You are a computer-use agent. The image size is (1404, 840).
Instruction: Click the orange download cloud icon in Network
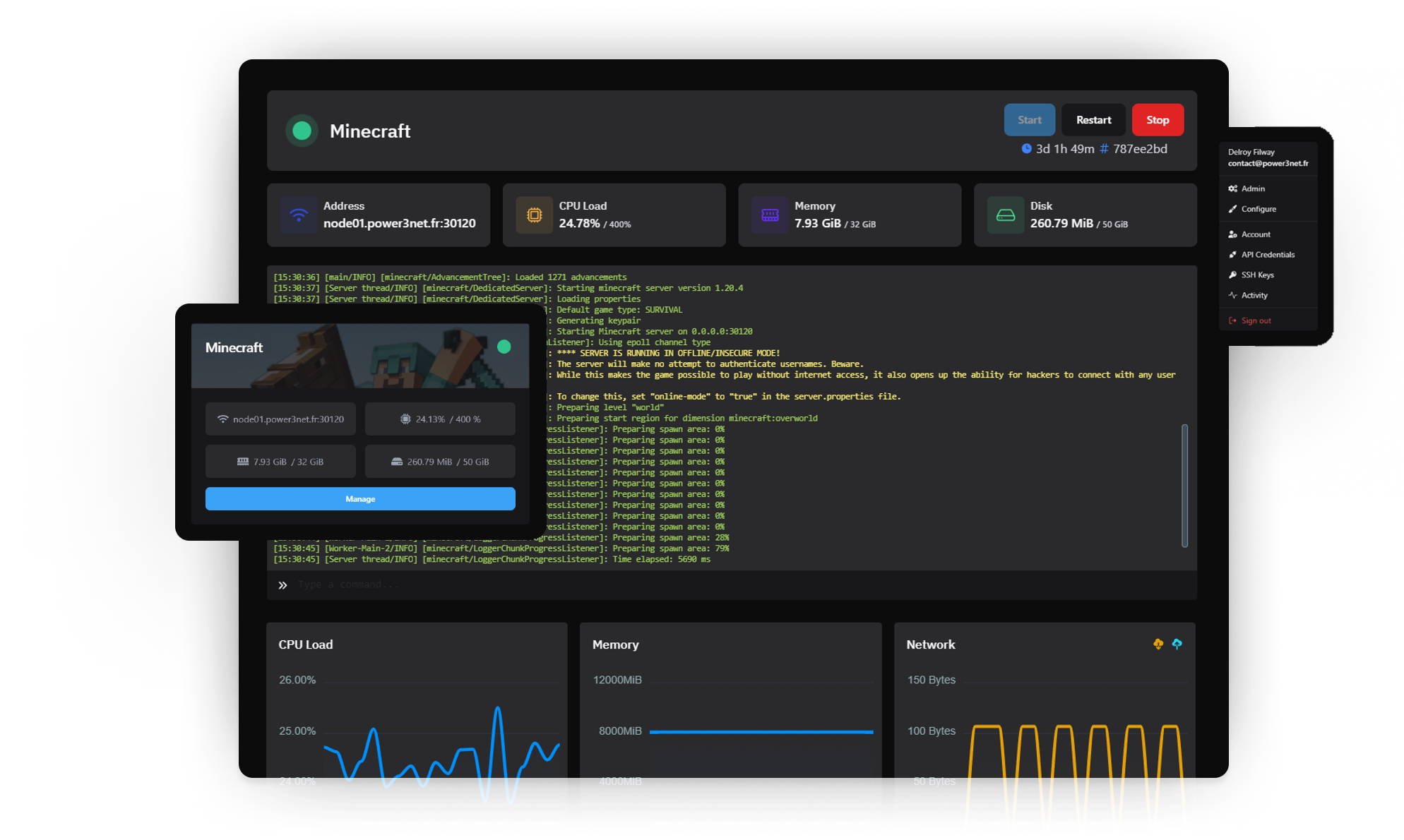pos(1158,644)
